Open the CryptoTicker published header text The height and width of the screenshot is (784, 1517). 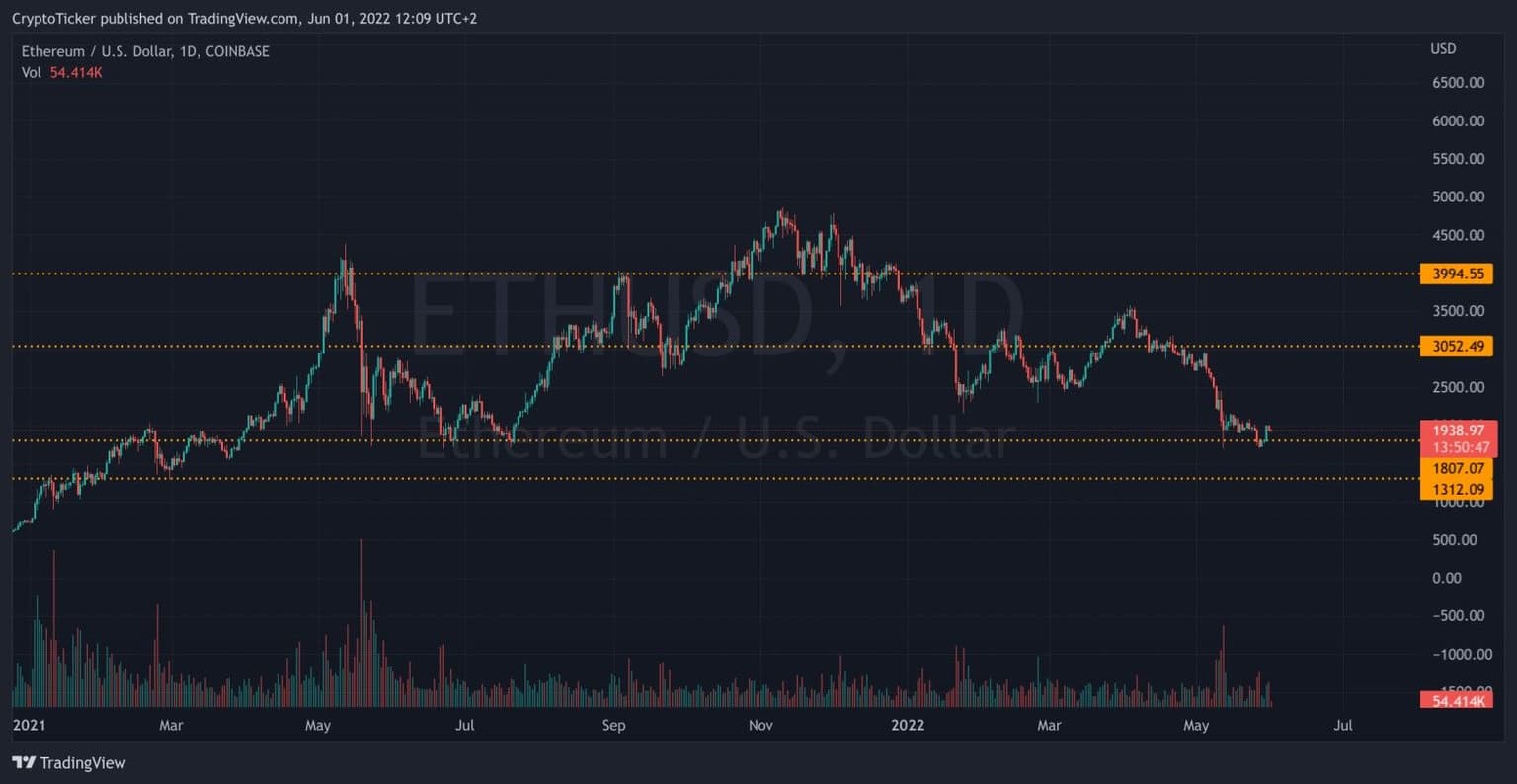tap(244, 18)
